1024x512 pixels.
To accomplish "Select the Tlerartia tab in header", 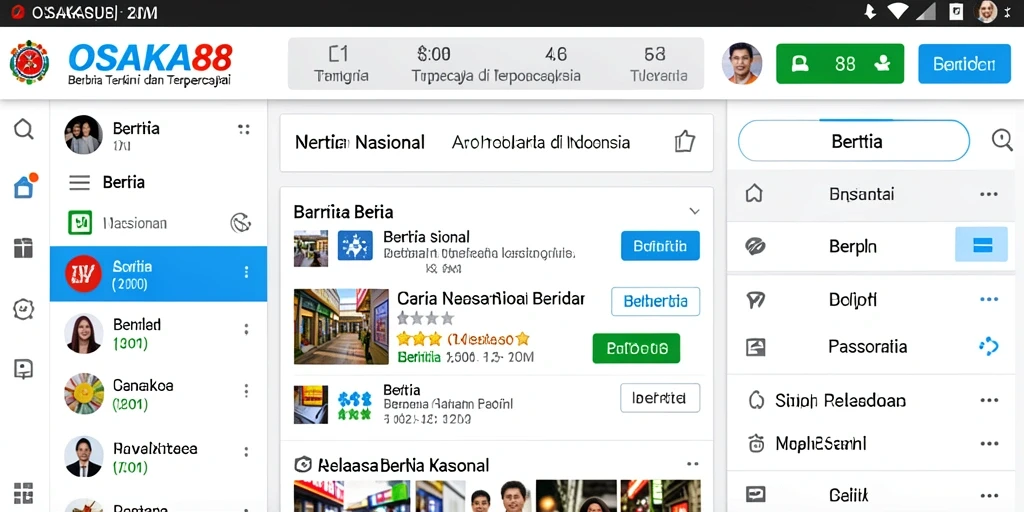I will coord(658,64).
